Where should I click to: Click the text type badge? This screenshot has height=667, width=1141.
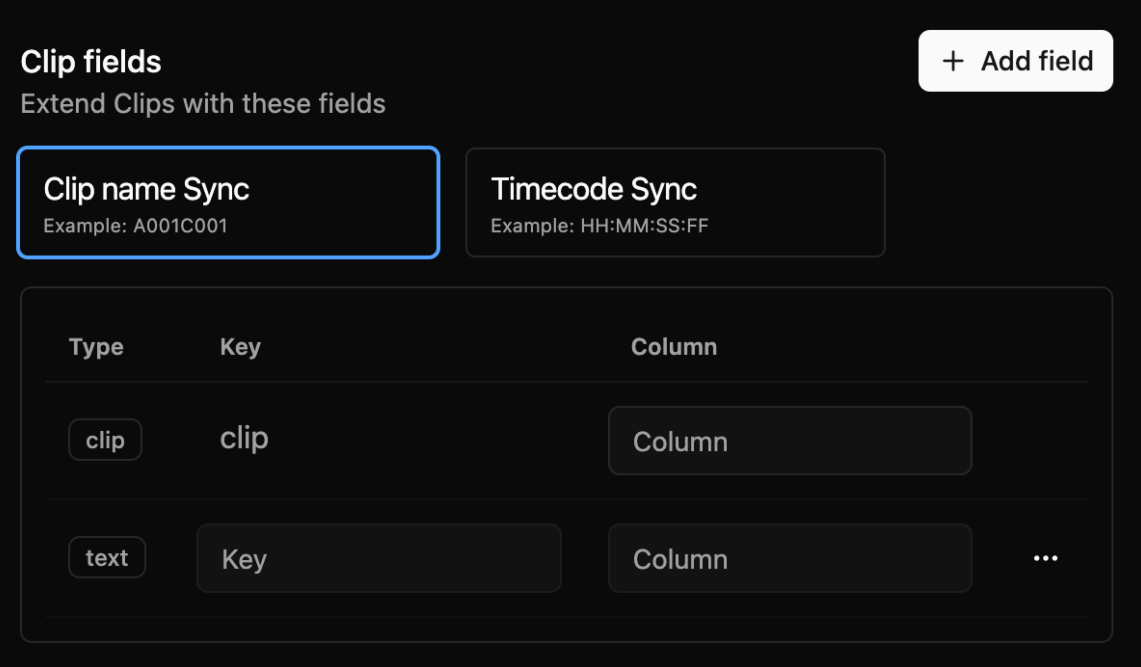(x=107, y=558)
